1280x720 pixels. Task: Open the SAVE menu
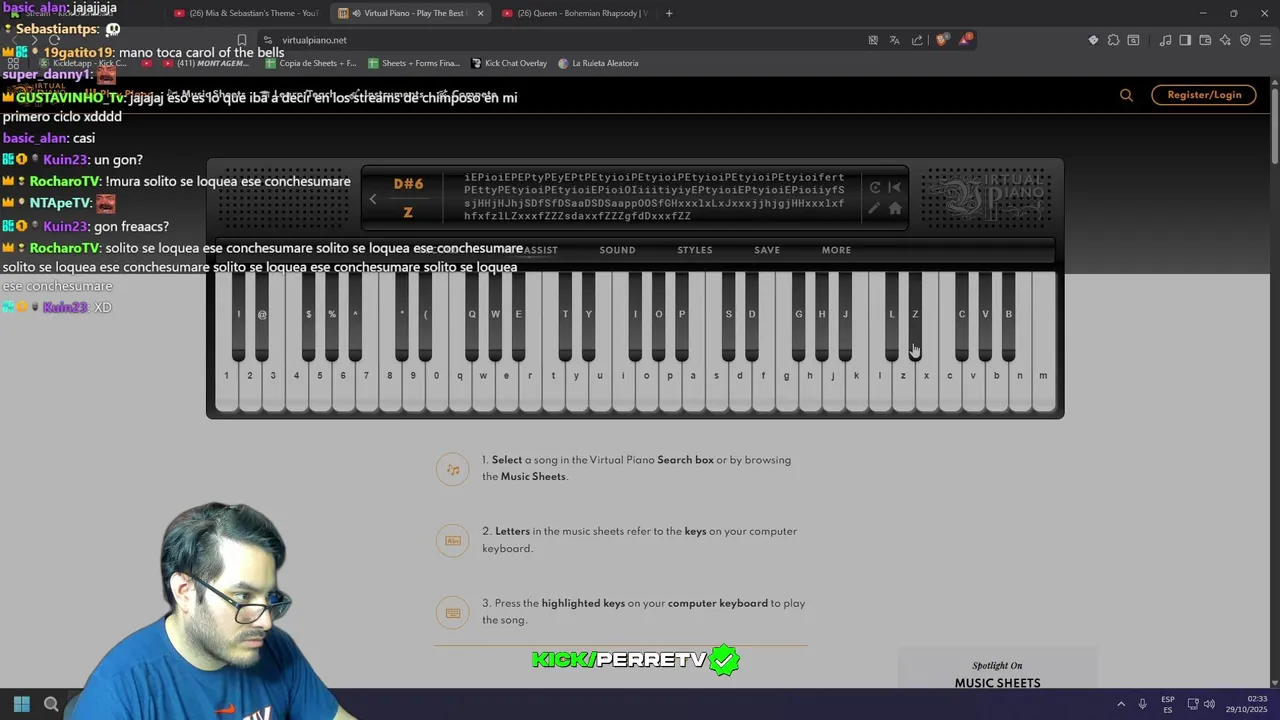(767, 250)
